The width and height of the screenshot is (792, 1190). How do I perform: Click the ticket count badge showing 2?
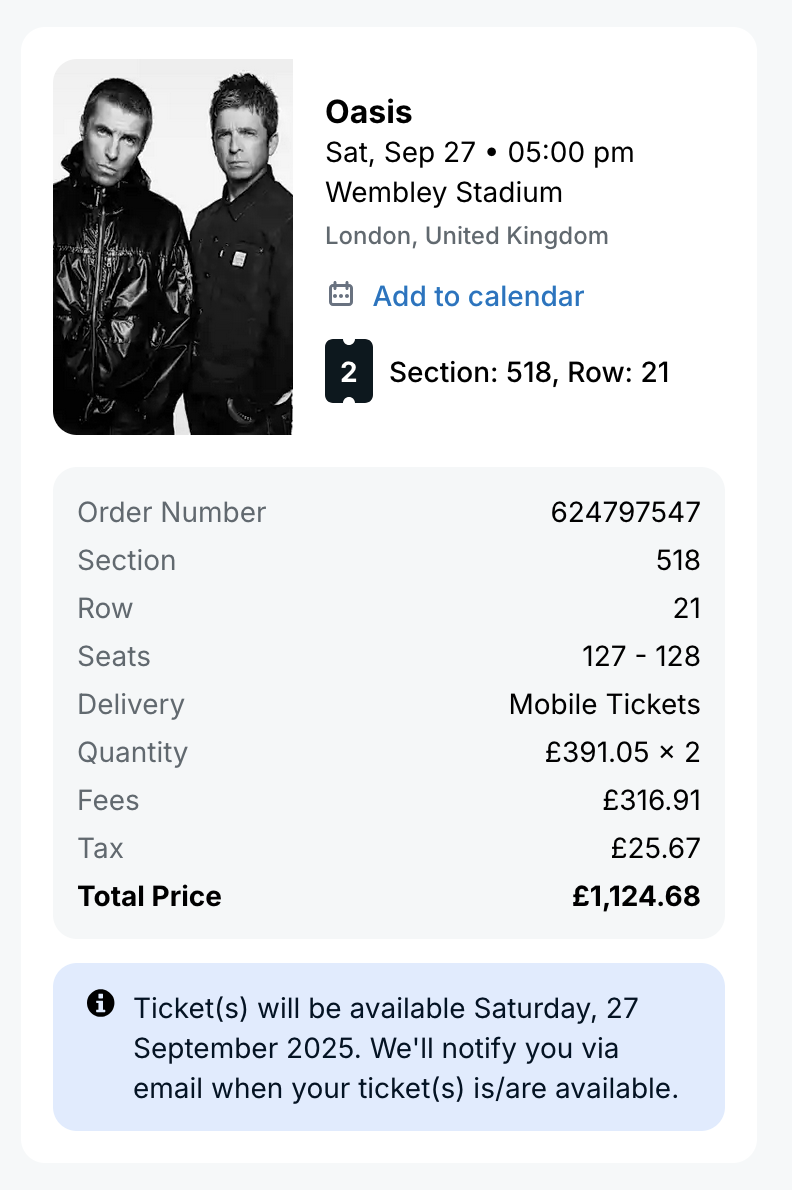click(x=349, y=372)
